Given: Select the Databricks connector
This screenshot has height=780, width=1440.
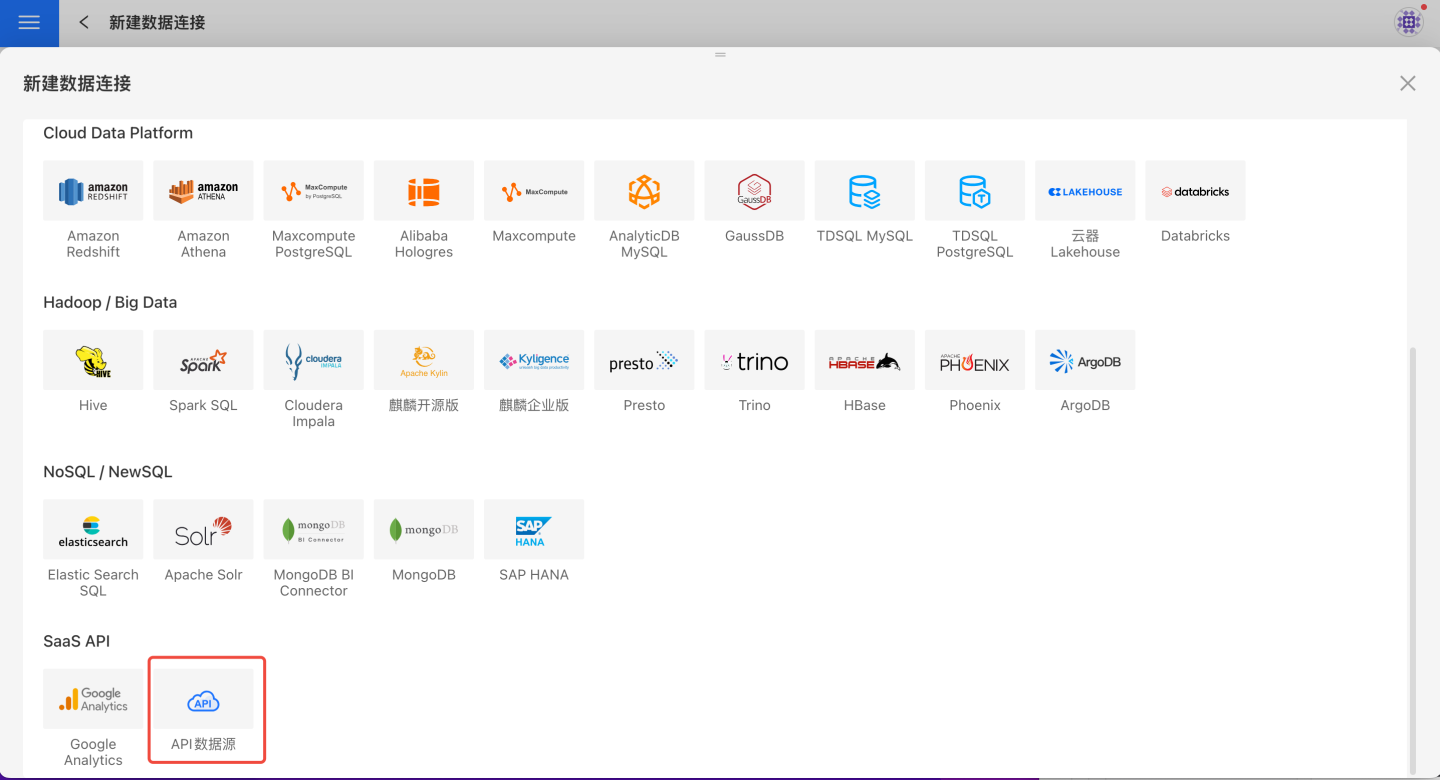Looking at the screenshot, I should click(1195, 191).
